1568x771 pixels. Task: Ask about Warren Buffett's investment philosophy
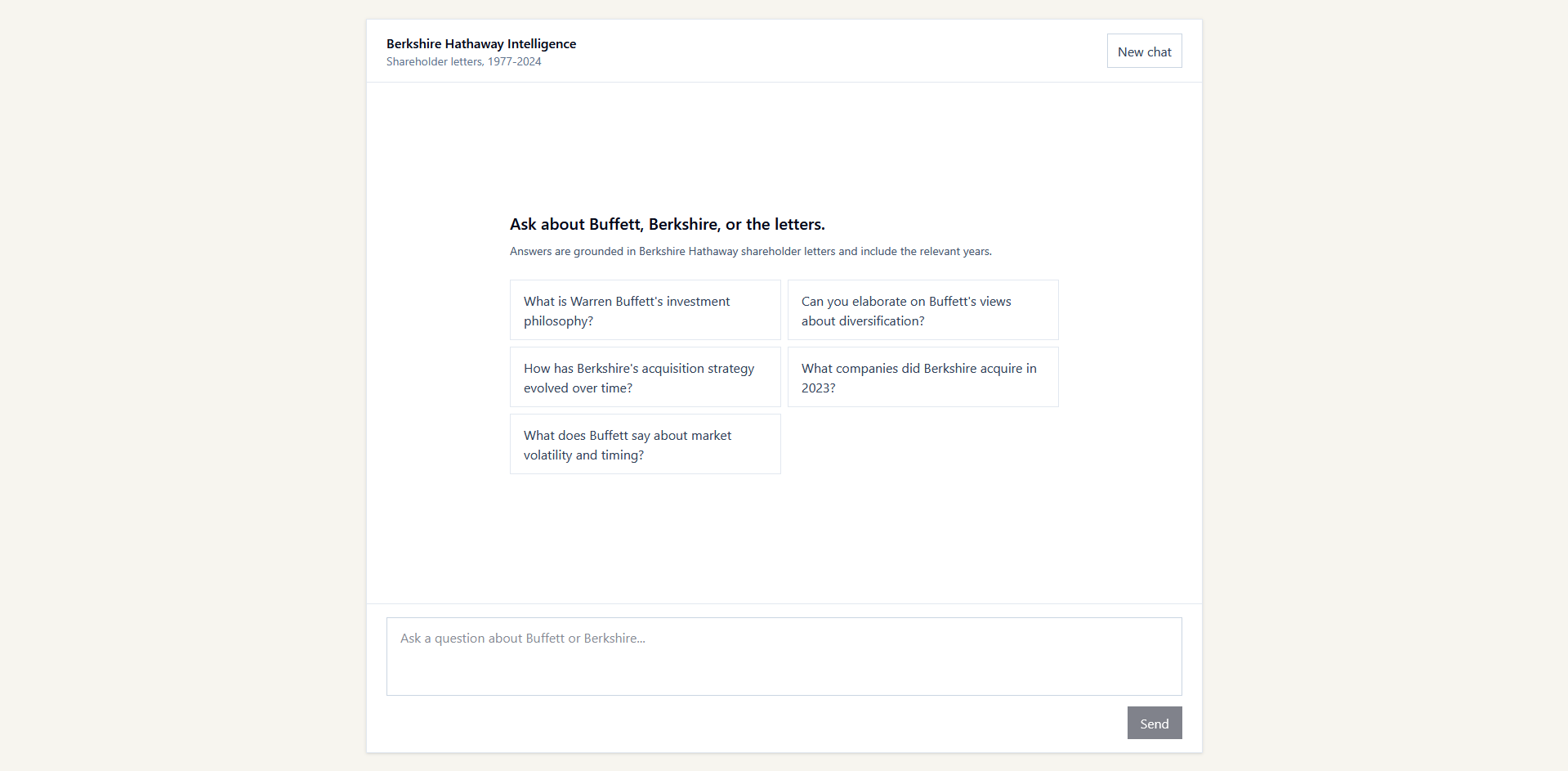tap(646, 310)
